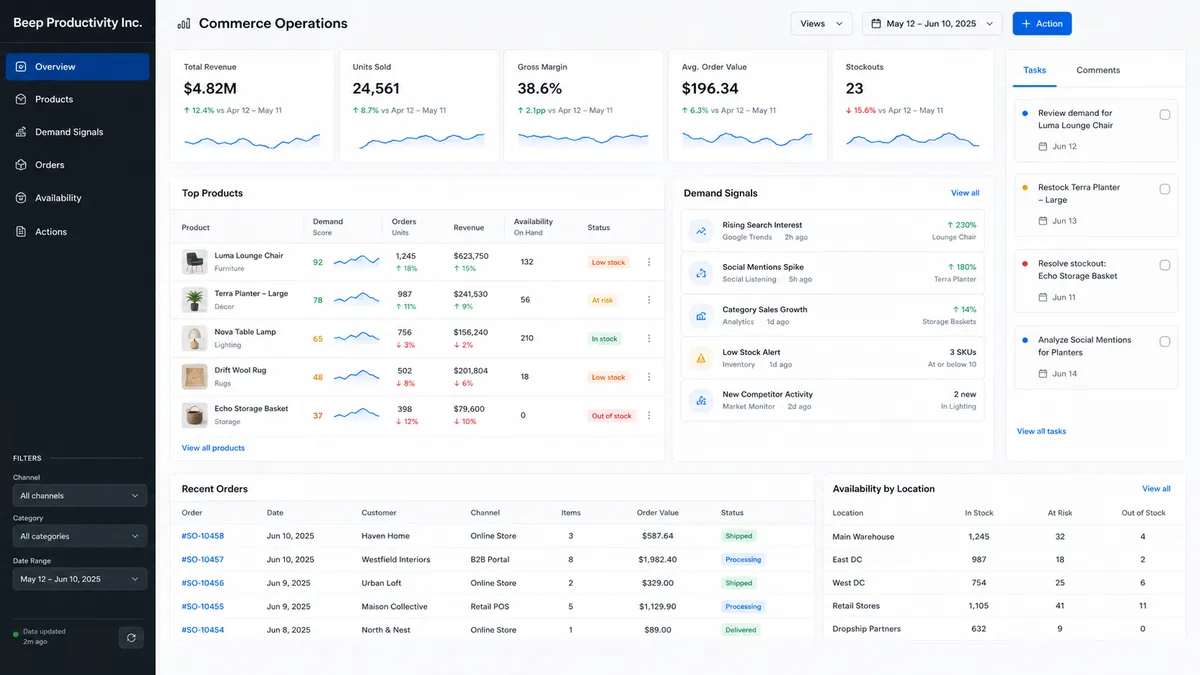Check the Review demand for Luma Lounge Chair task

pos(1165,114)
